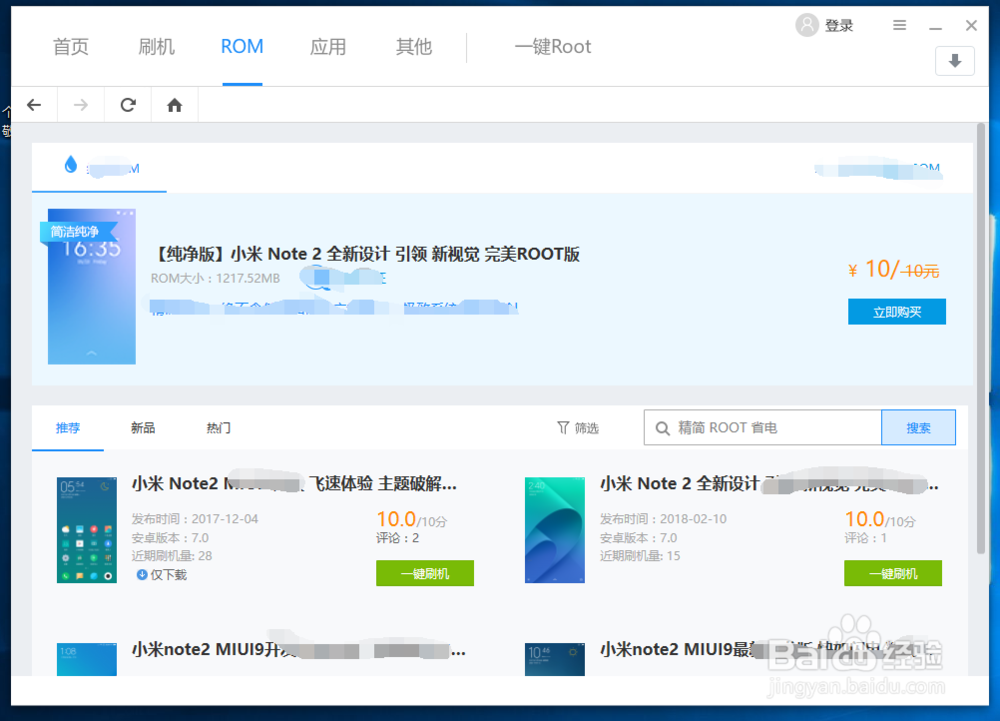1000x721 pixels.
Task: Click the 仅下载 download-only icon
Action: [142, 575]
